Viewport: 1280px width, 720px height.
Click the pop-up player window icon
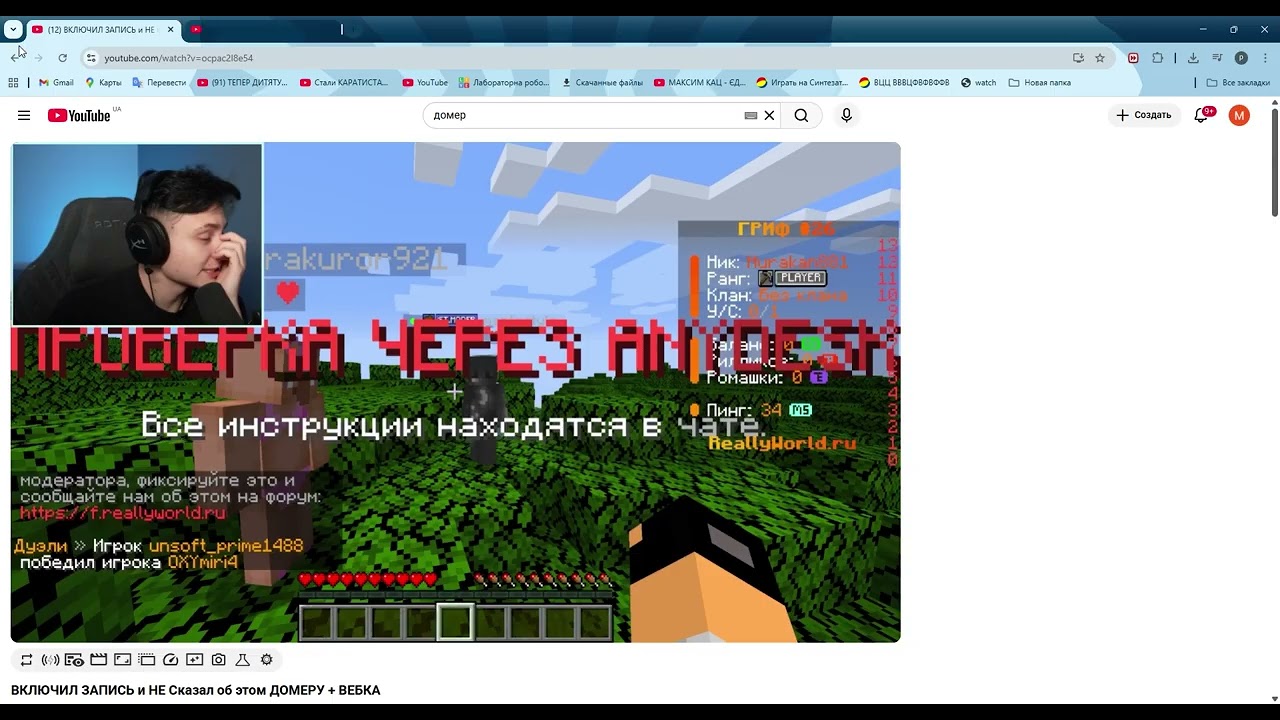coord(147,660)
